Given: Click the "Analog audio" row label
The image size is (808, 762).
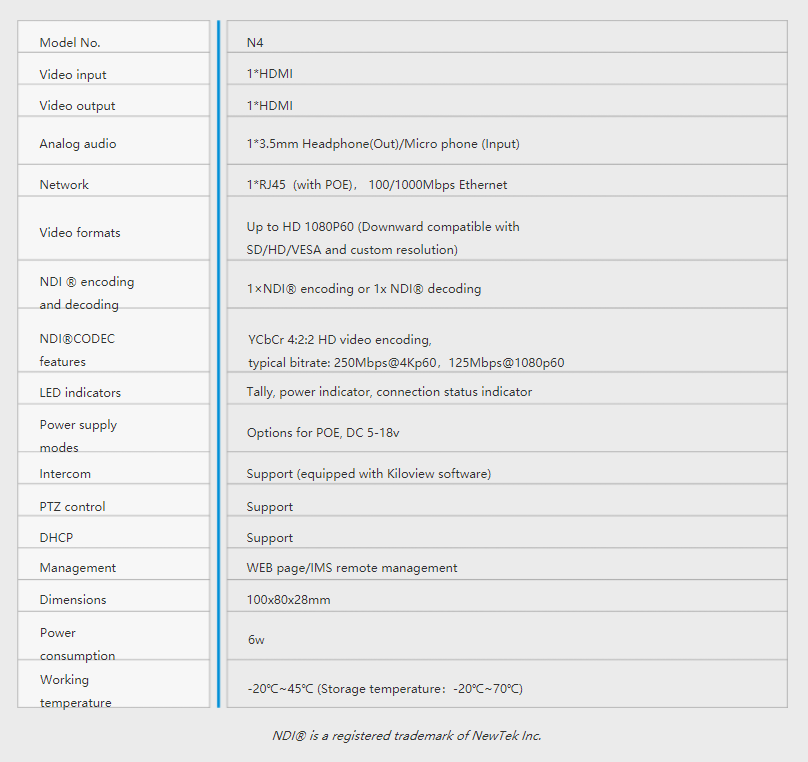Looking at the screenshot, I should click(x=78, y=143).
